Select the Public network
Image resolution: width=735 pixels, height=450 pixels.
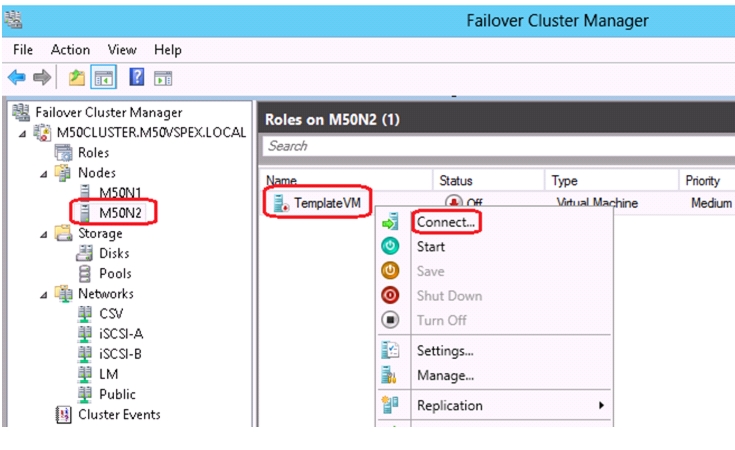pos(117,394)
